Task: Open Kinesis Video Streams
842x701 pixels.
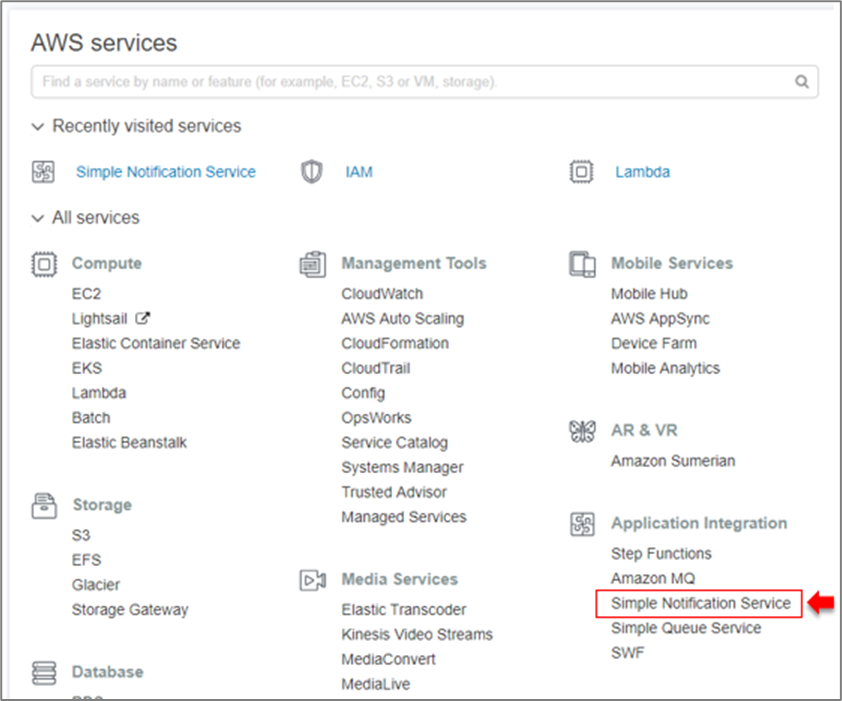Action: tap(417, 634)
